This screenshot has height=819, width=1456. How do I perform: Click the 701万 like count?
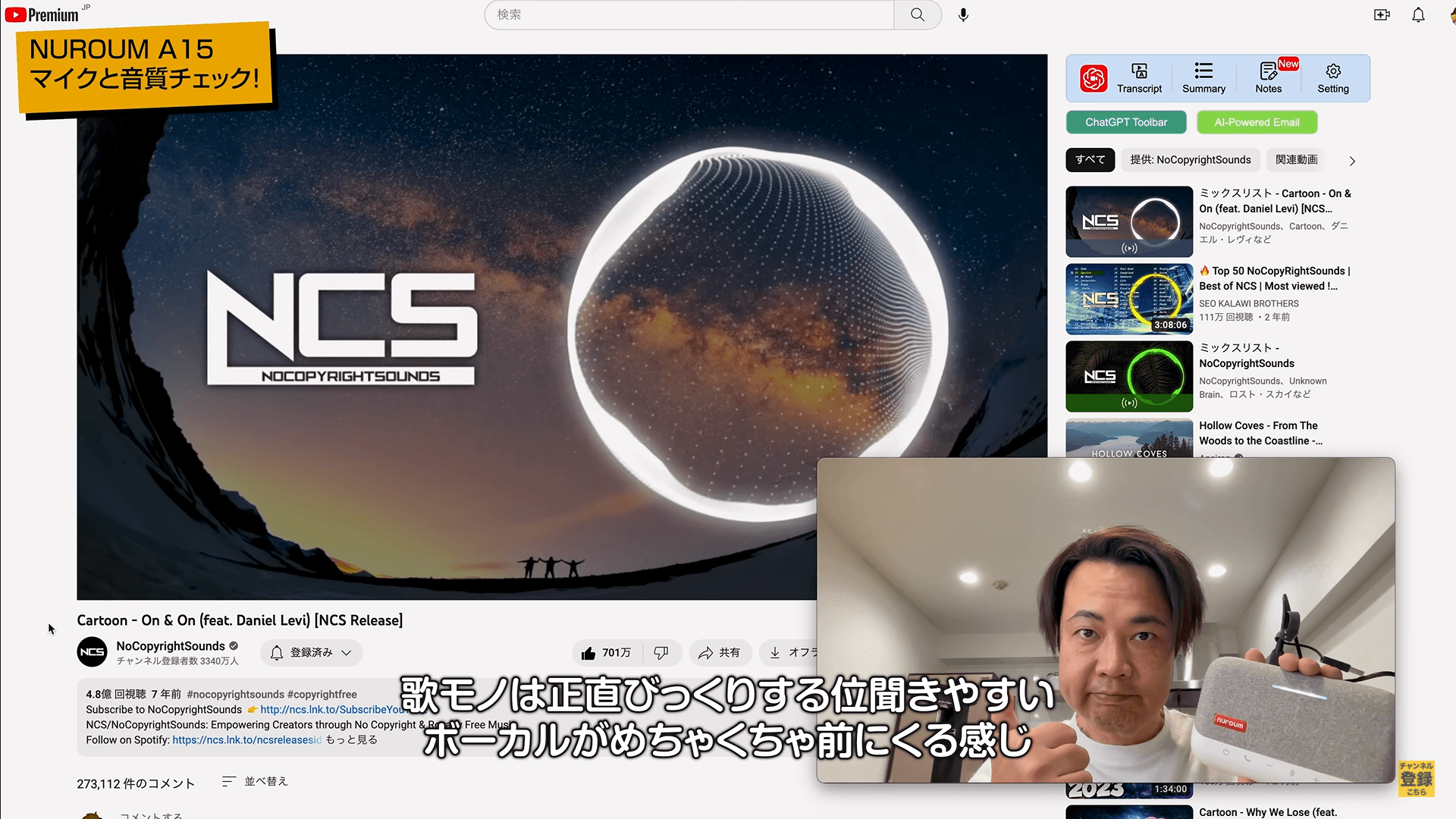click(x=617, y=653)
